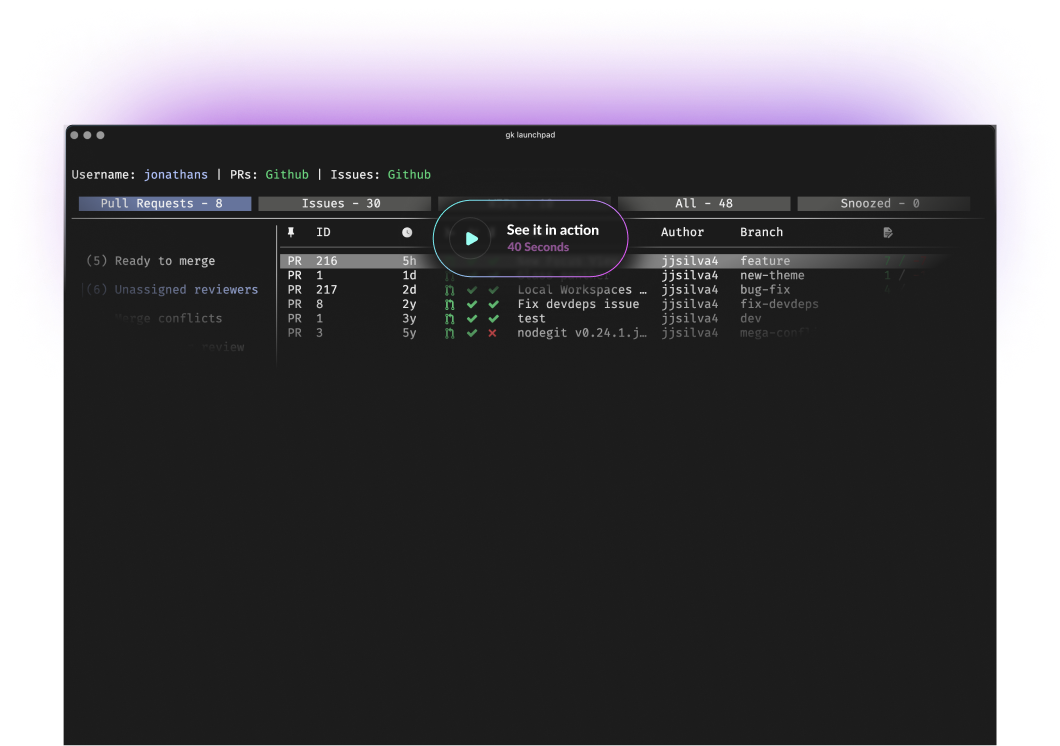Screen dimensions: 1060x746
Task: Select the PR 217 row ID
Action: coord(327,290)
